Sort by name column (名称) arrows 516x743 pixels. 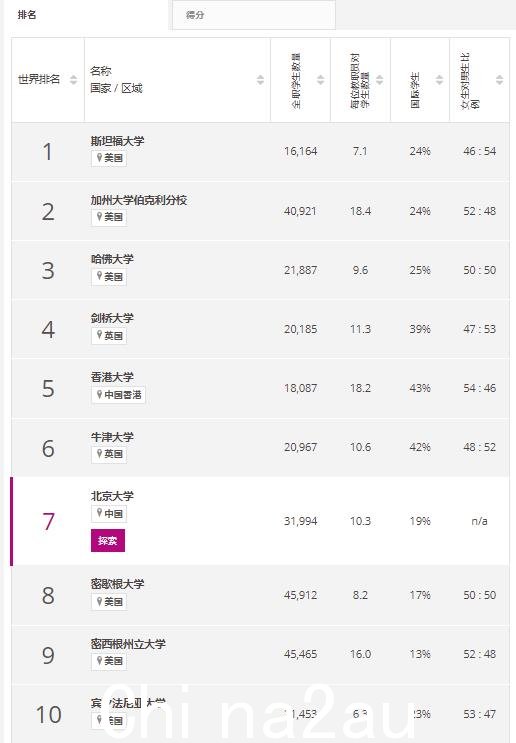[260, 80]
